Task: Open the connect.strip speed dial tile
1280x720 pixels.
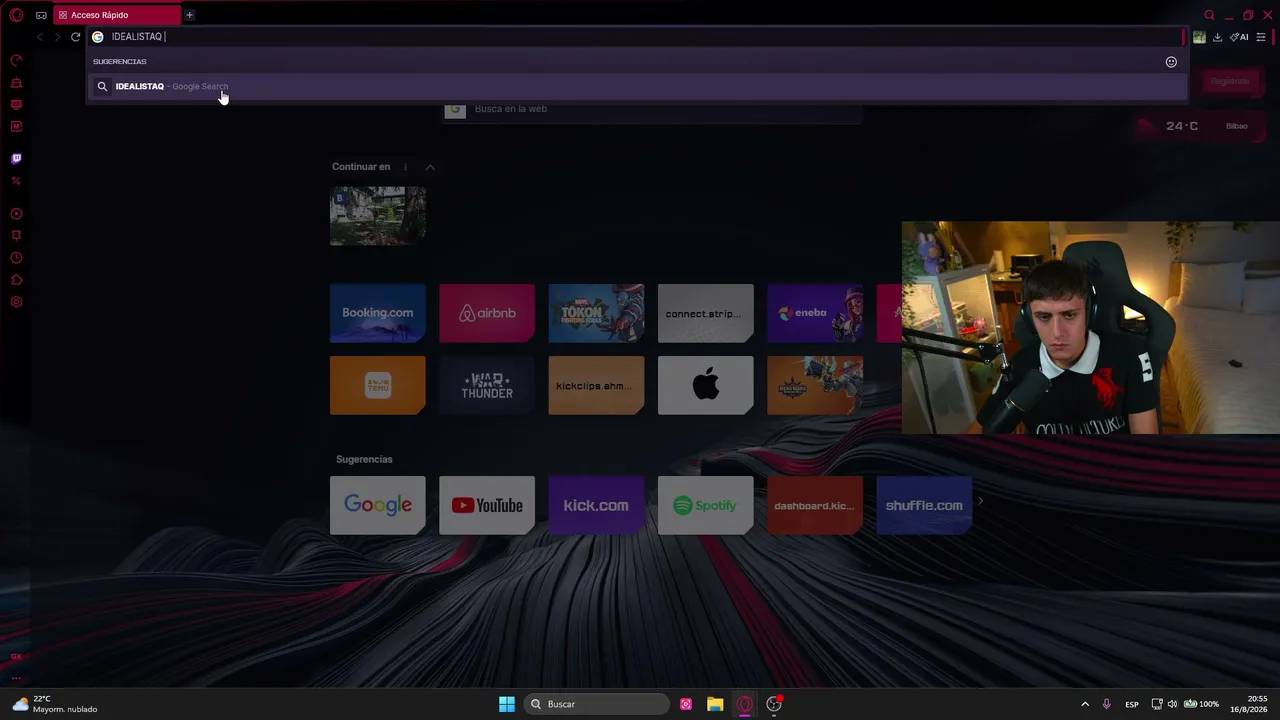Action: [x=706, y=313]
